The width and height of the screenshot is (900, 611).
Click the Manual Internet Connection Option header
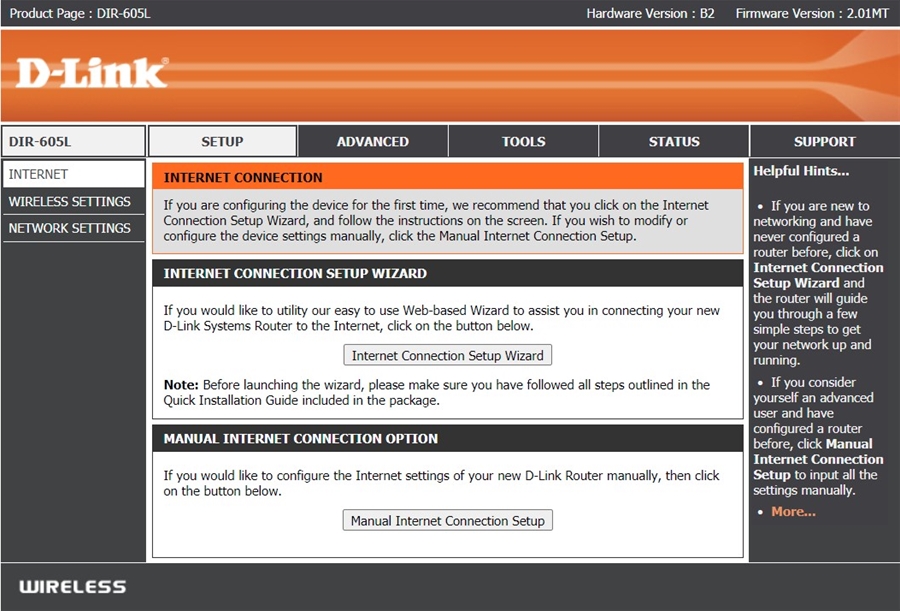pyautogui.click(x=448, y=439)
